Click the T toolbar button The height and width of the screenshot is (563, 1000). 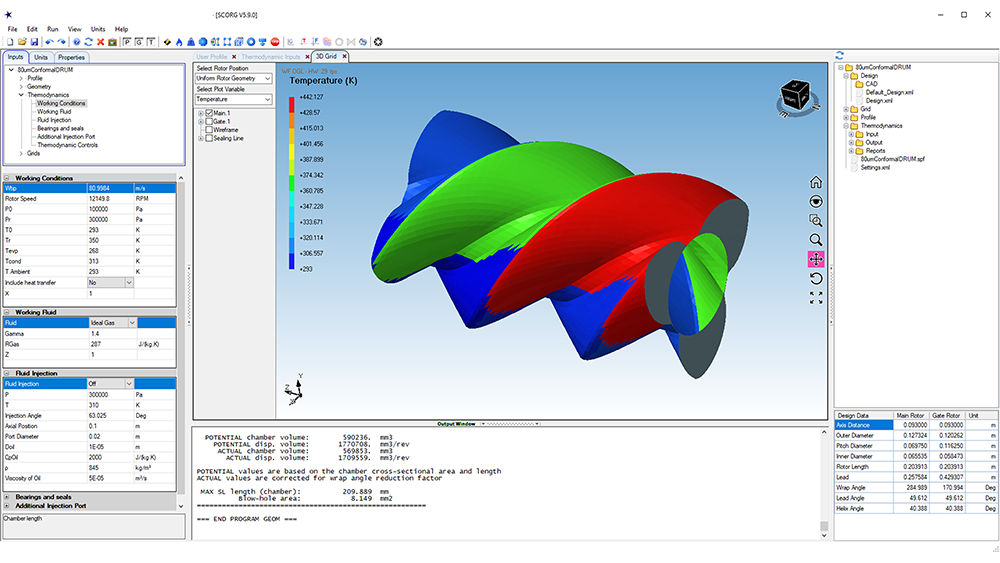click(151, 42)
